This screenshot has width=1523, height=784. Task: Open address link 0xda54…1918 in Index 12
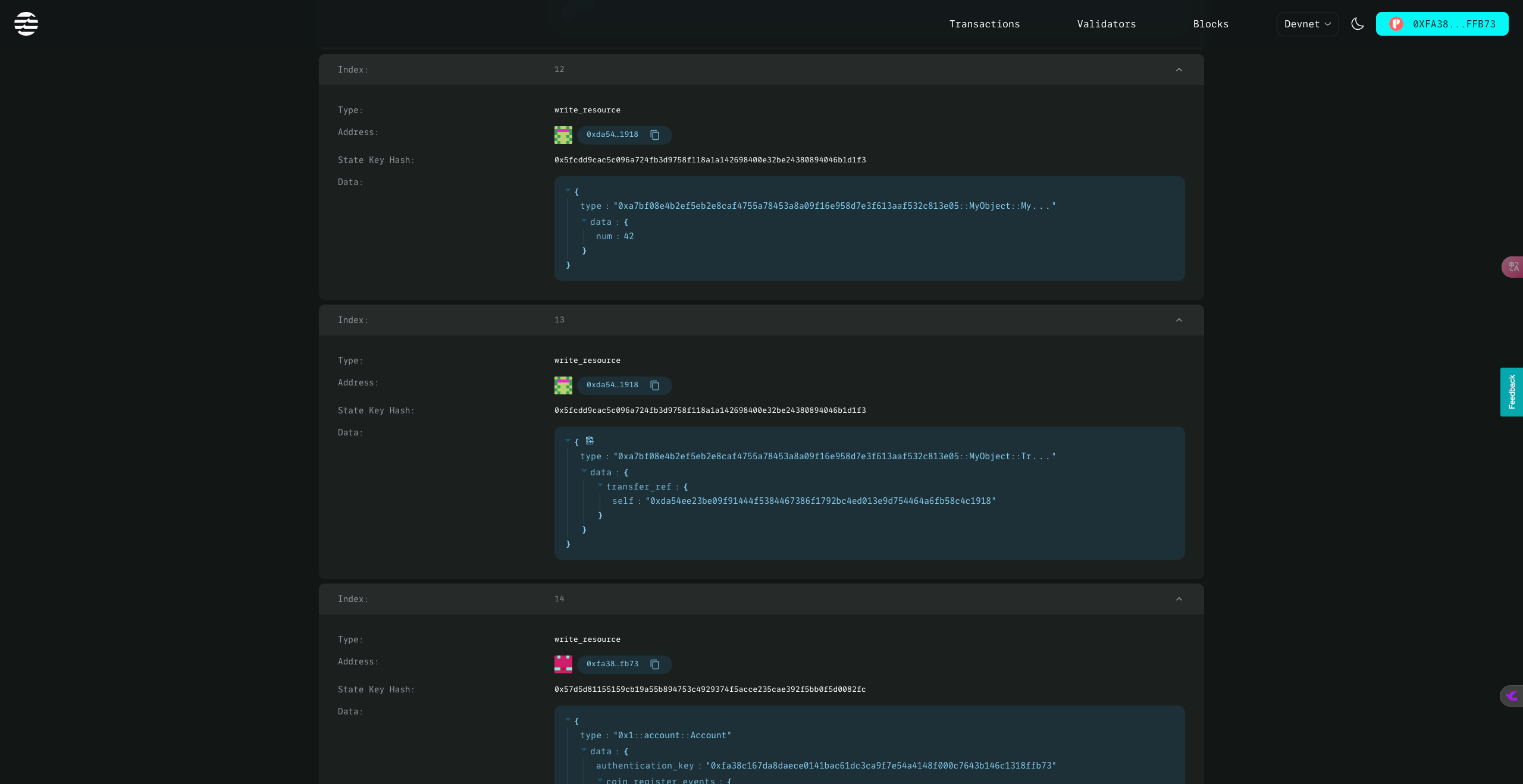coord(612,134)
